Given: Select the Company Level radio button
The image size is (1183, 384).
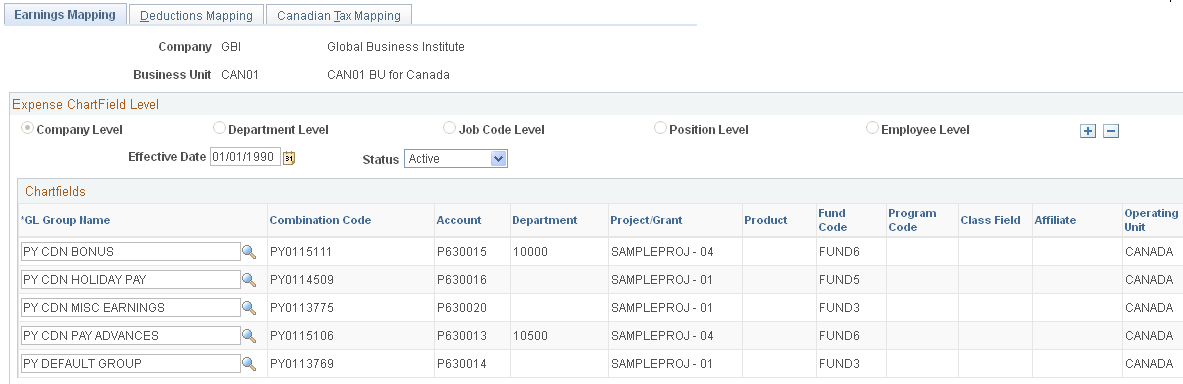Looking at the screenshot, I should pyautogui.click(x=28, y=128).
